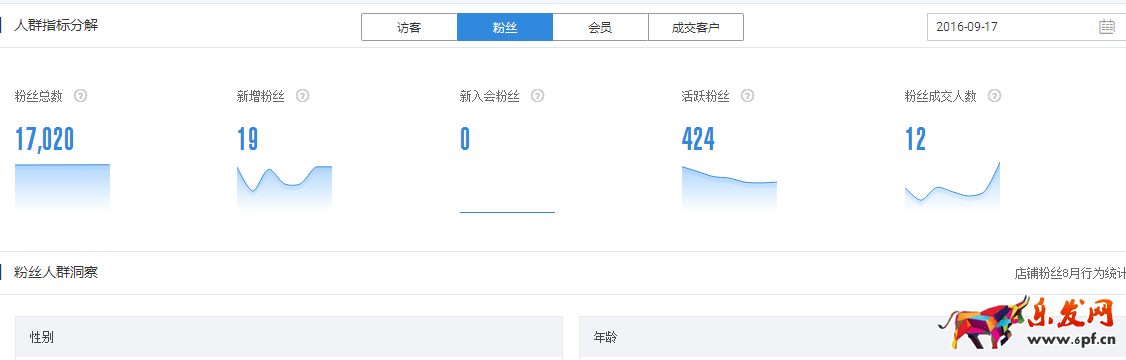Click the 粉丝成交人数 metric label
This screenshot has height=360, width=1126.
pyautogui.click(x=941, y=96)
